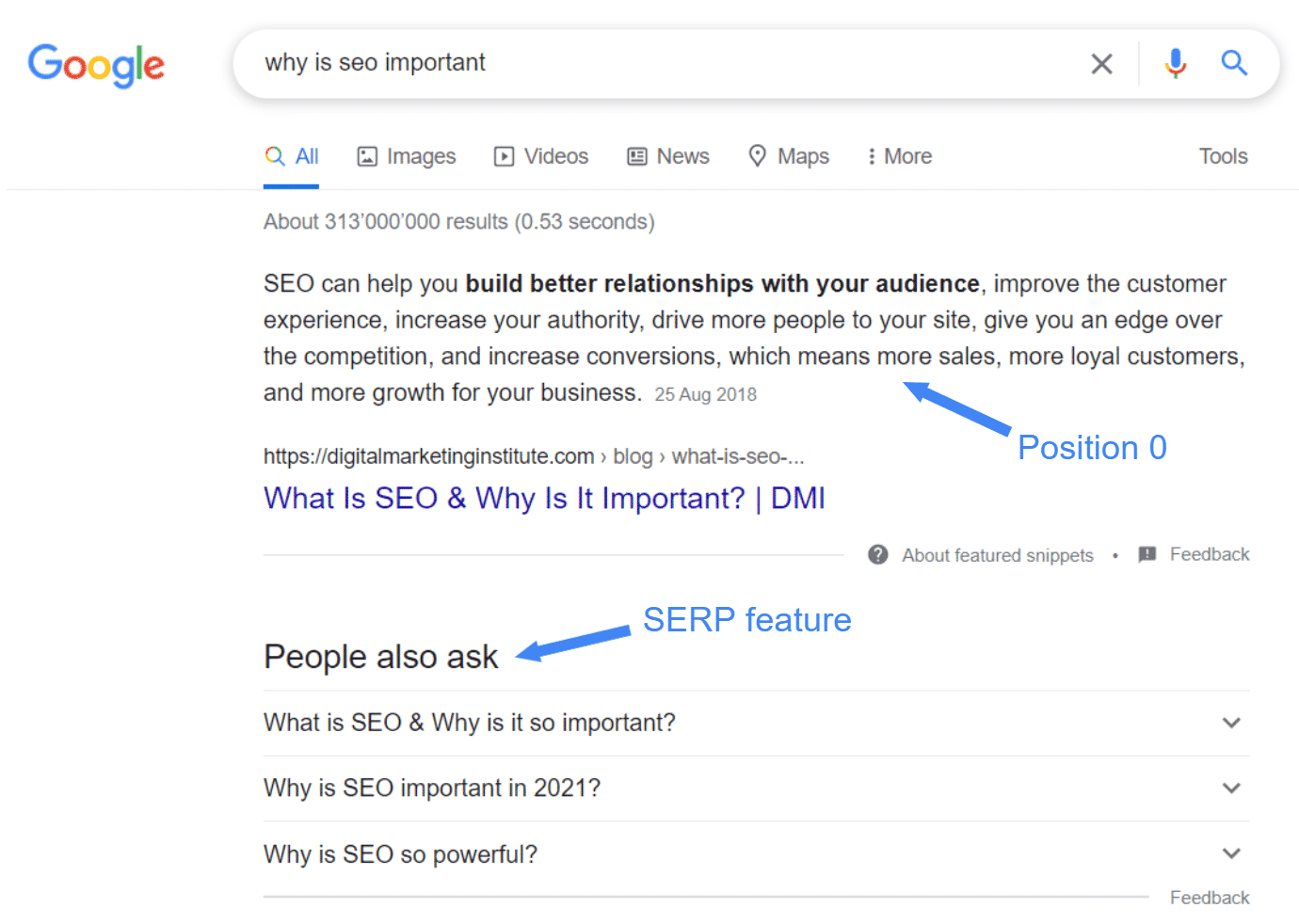
Task: Open About featured snippets
Action: tap(998, 555)
